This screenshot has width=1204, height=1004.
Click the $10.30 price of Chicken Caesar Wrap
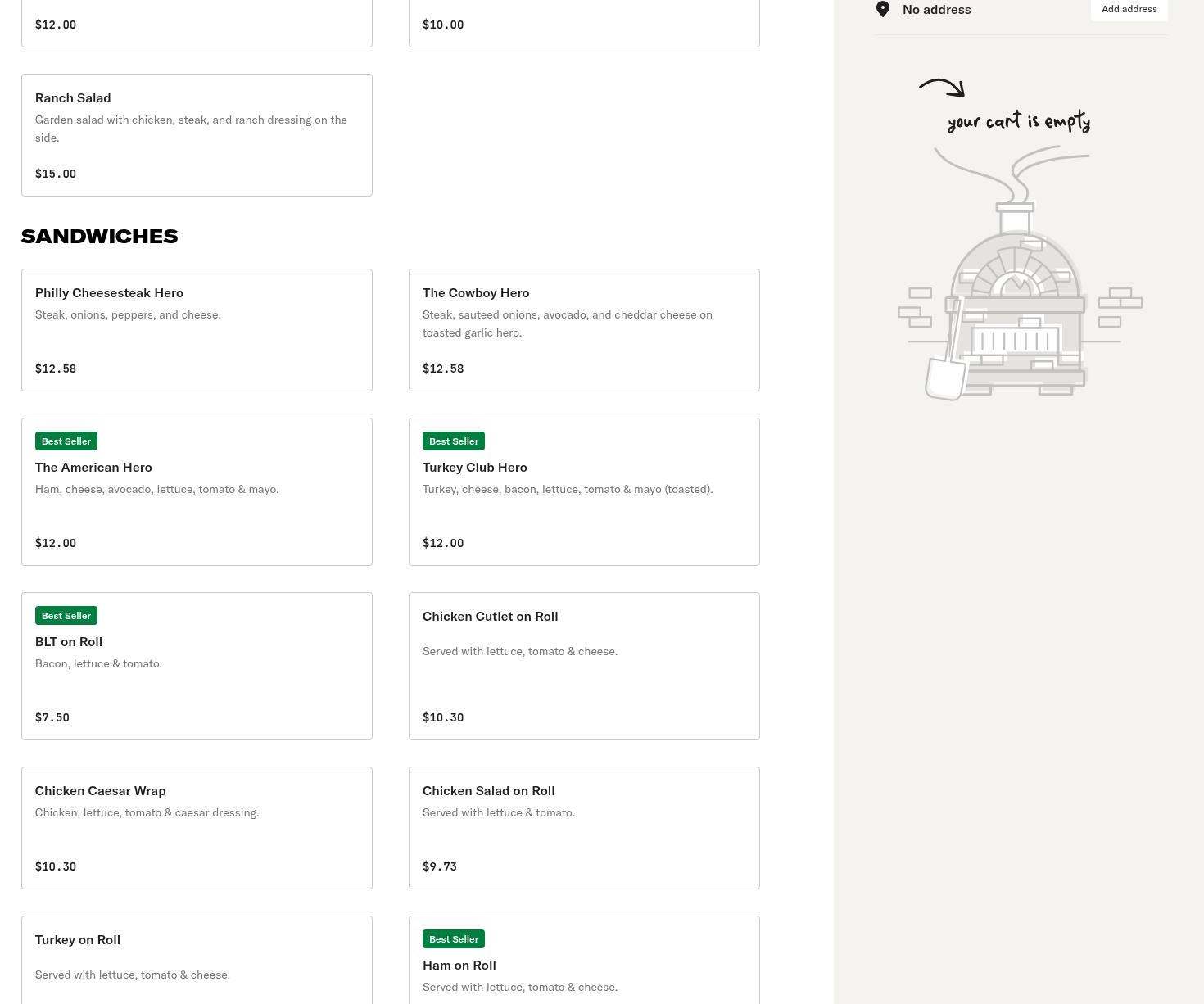[x=56, y=866]
